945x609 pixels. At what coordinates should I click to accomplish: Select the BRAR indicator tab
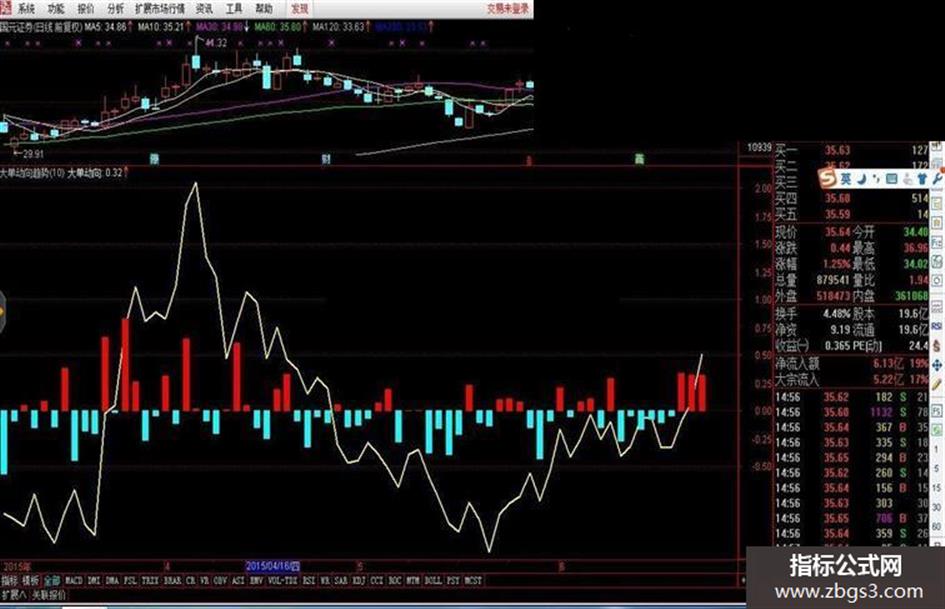[x=172, y=581]
